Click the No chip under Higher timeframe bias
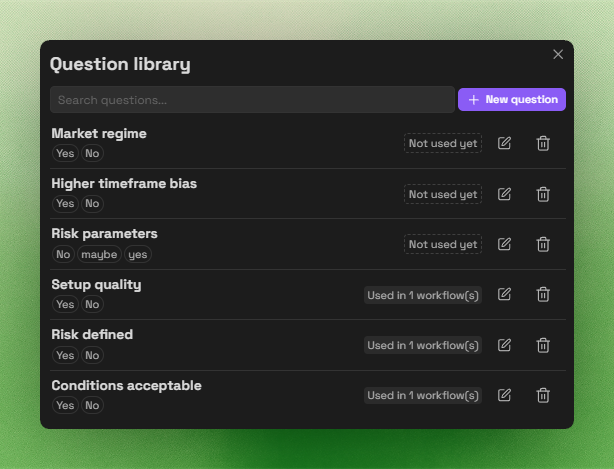Image resolution: width=614 pixels, height=469 pixels. (x=92, y=203)
